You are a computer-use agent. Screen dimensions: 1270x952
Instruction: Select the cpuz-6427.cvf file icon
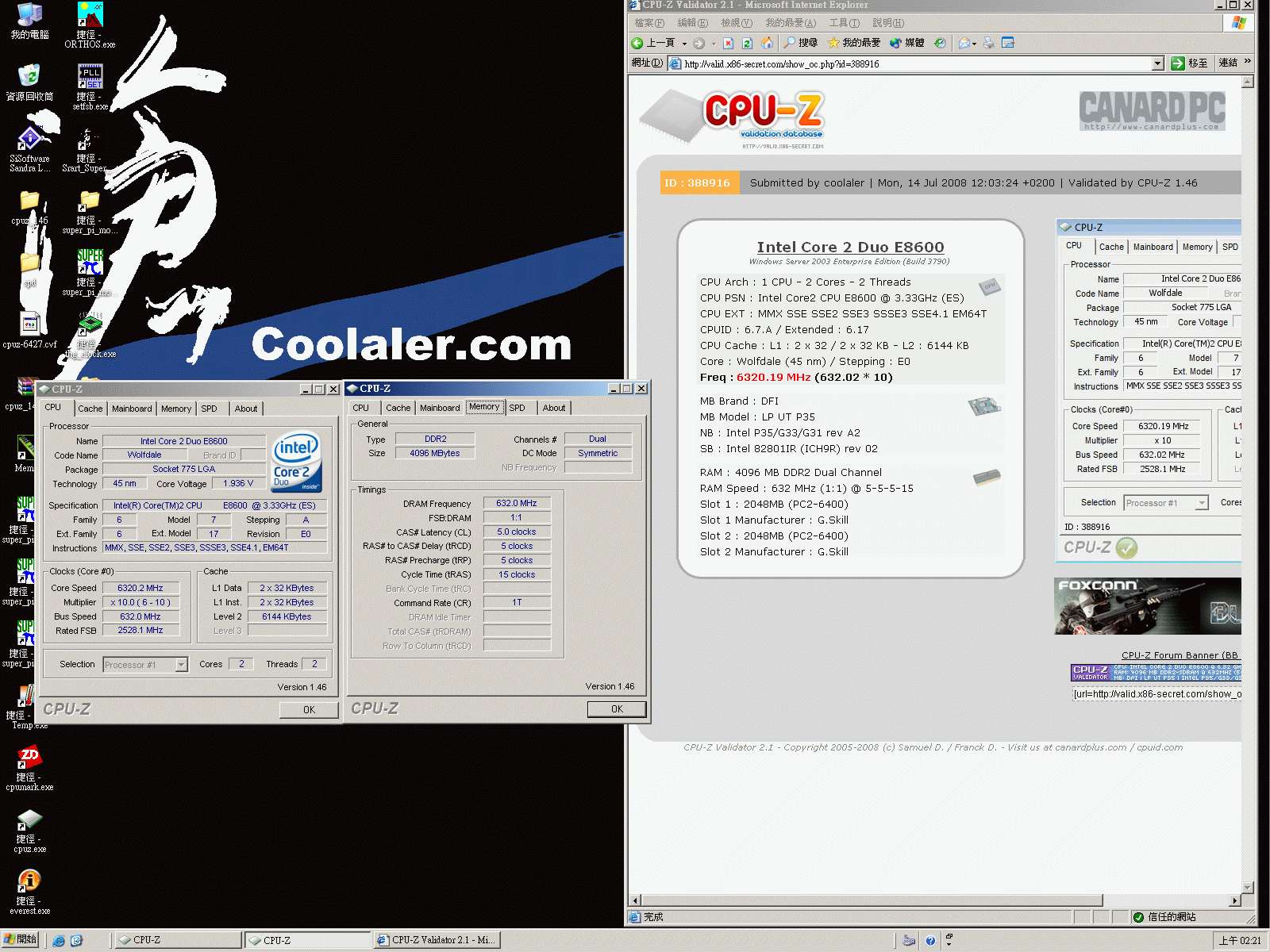coord(29,330)
